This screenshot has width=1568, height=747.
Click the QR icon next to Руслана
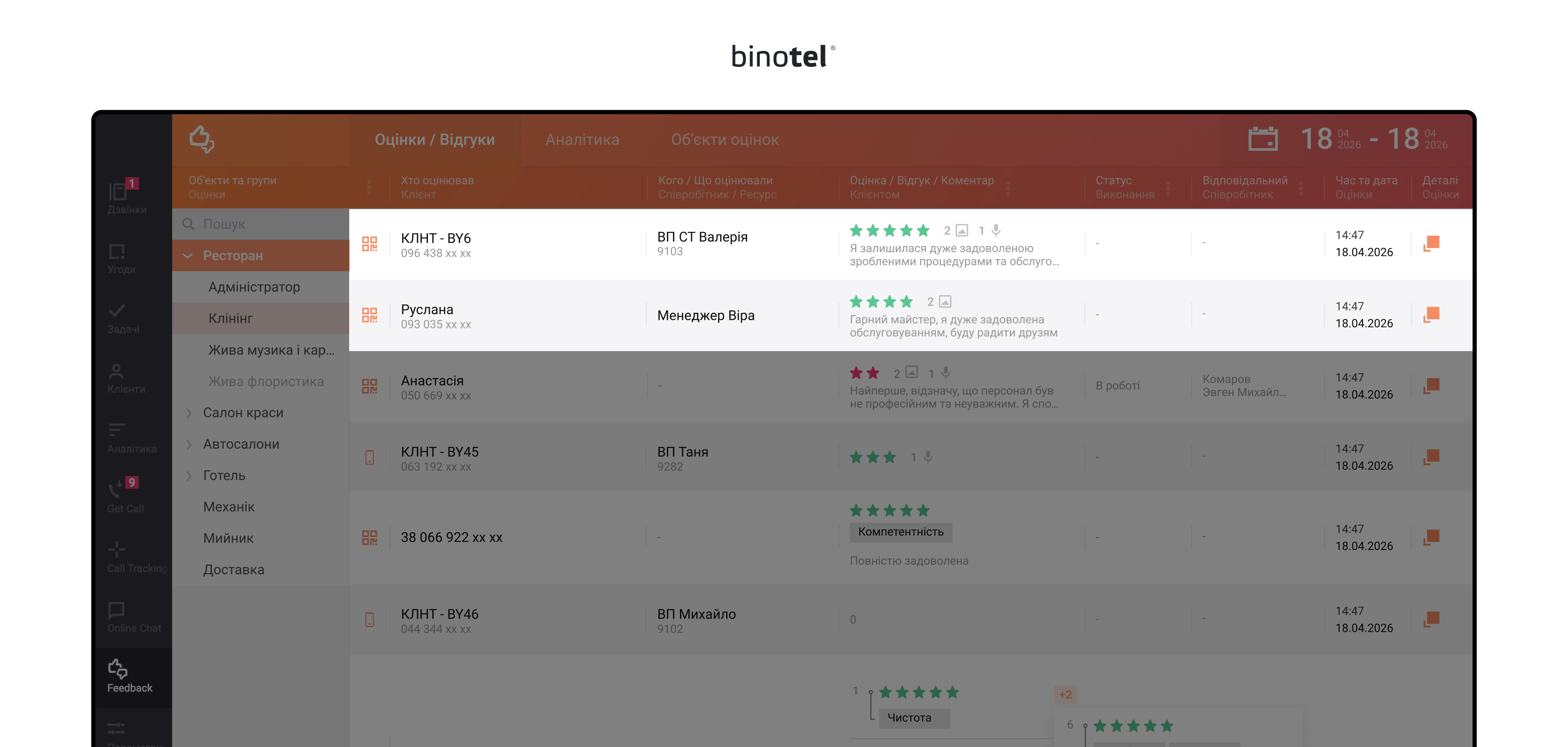pyautogui.click(x=370, y=315)
